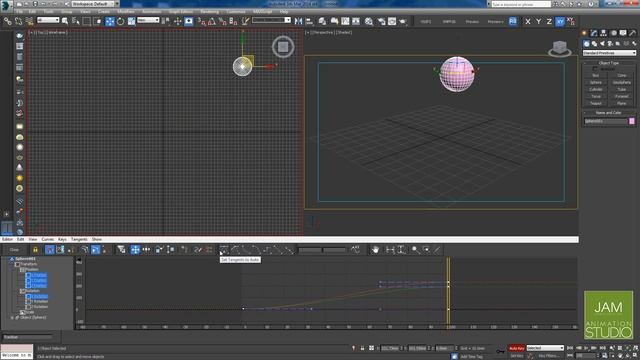The height and width of the screenshot is (360, 640).
Task: Toggle the XY plane constraint
Action: pyautogui.click(x=560, y=21)
